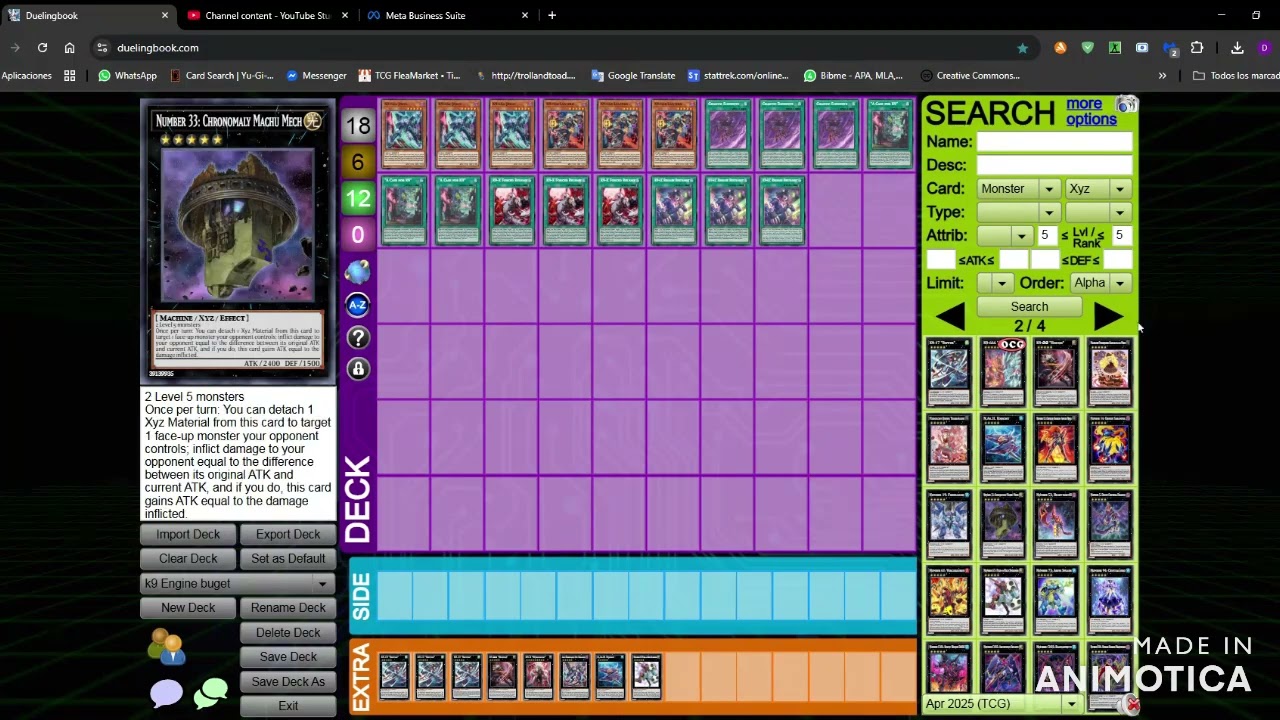Click the camera screenshot icon near Search

tap(1126, 105)
